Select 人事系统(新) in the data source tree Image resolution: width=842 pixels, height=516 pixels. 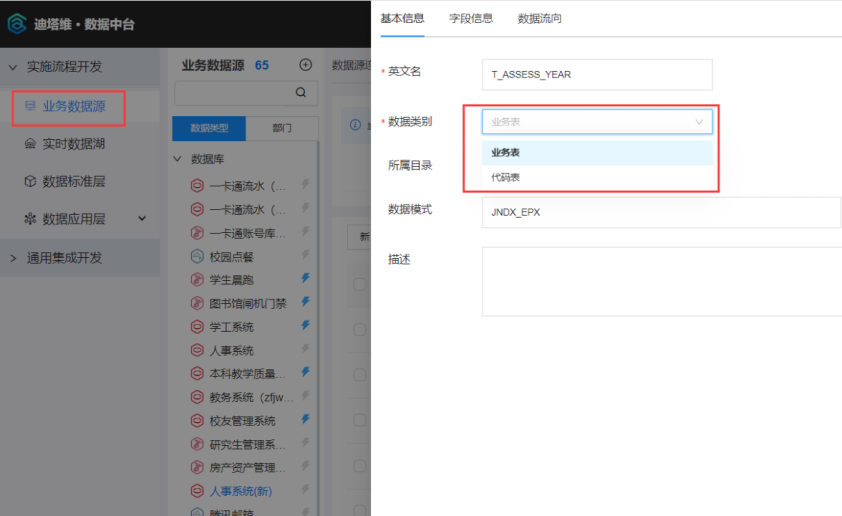[240, 491]
